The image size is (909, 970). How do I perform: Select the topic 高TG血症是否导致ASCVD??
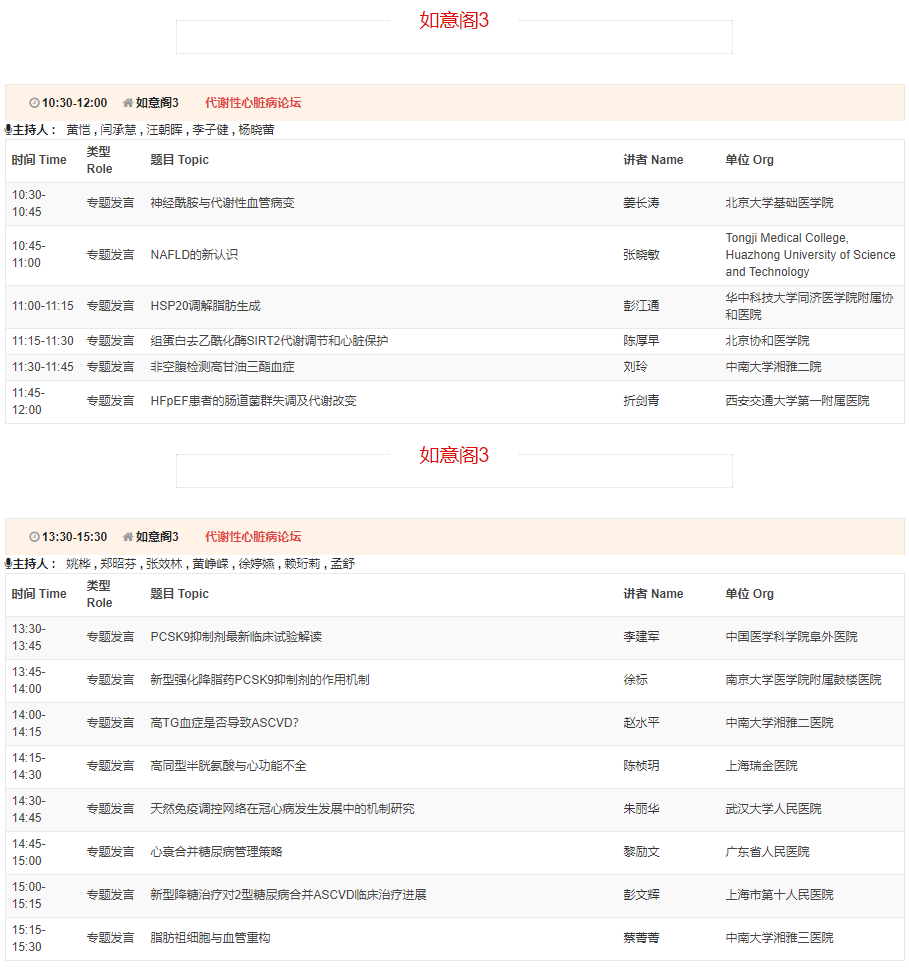coord(224,723)
